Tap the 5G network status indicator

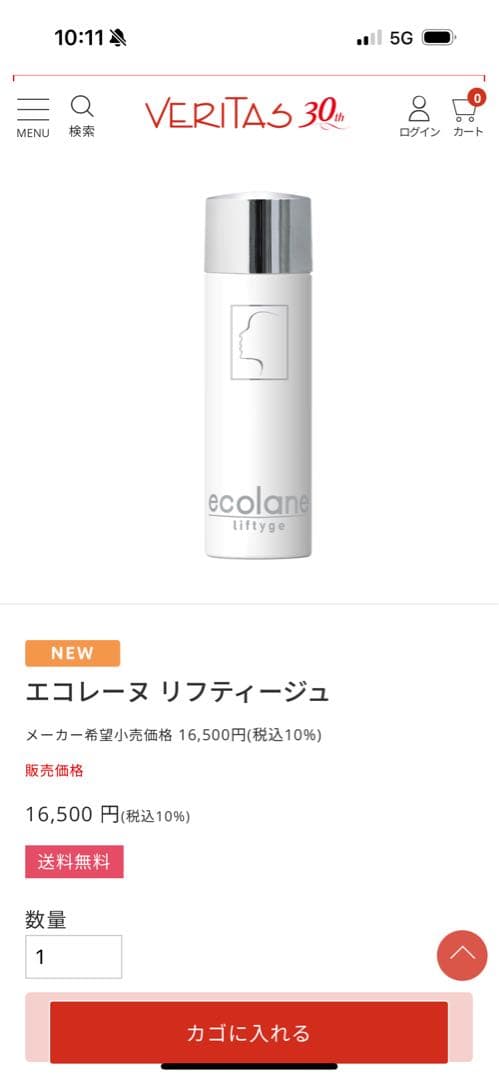pos(401,38)
